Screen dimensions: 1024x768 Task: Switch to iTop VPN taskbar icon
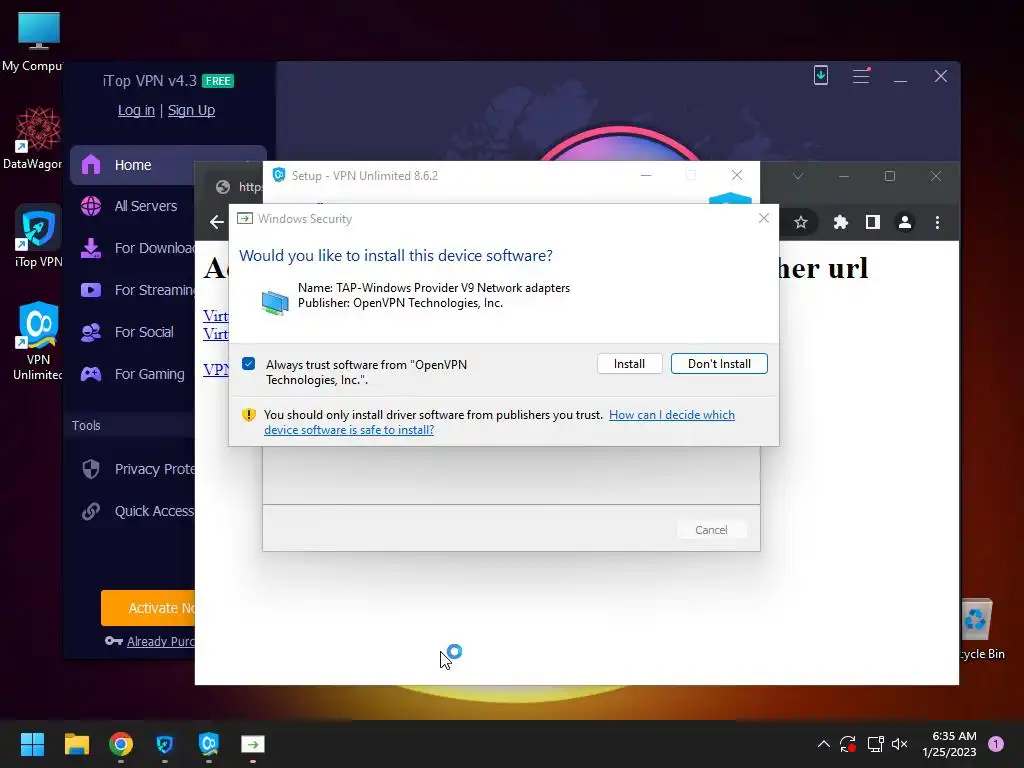(x=165, y=744)
